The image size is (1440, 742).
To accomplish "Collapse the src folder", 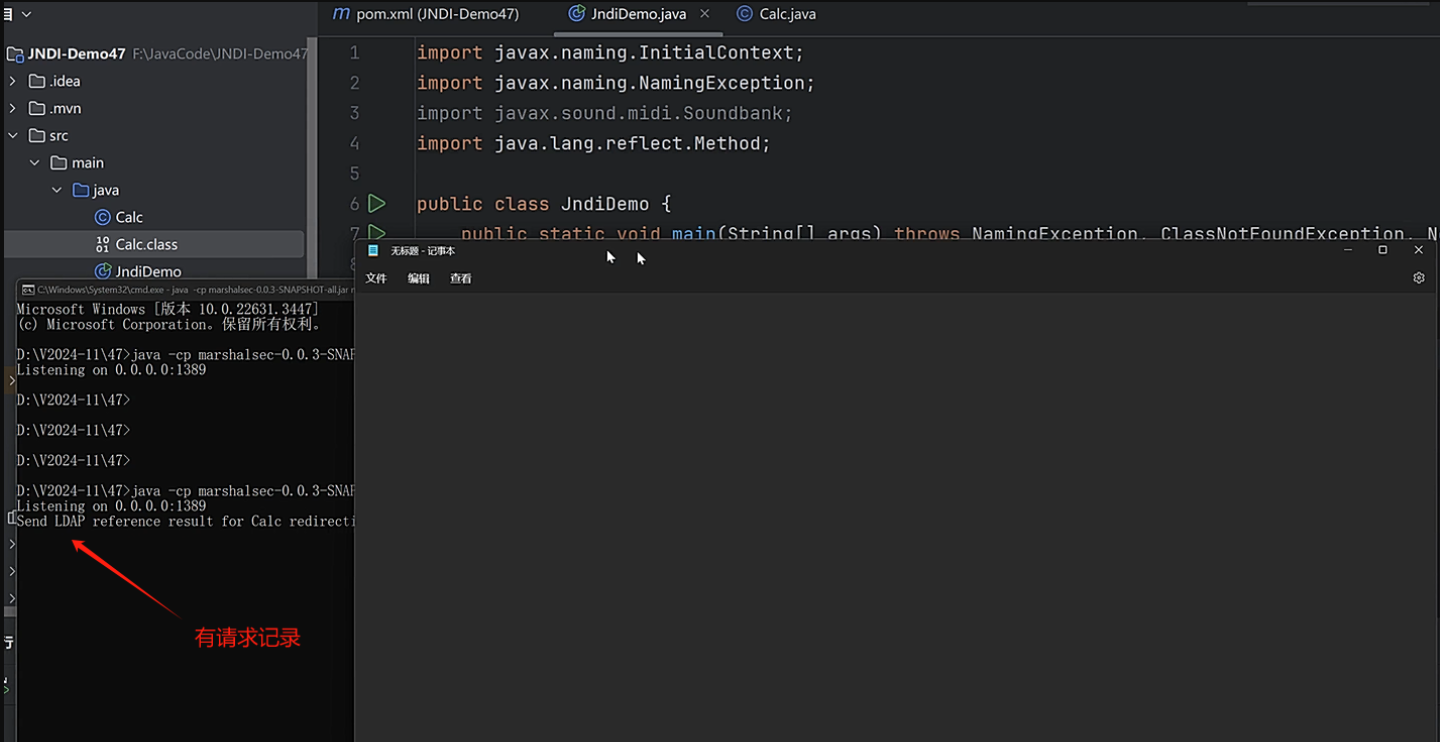I will point(13,135).
